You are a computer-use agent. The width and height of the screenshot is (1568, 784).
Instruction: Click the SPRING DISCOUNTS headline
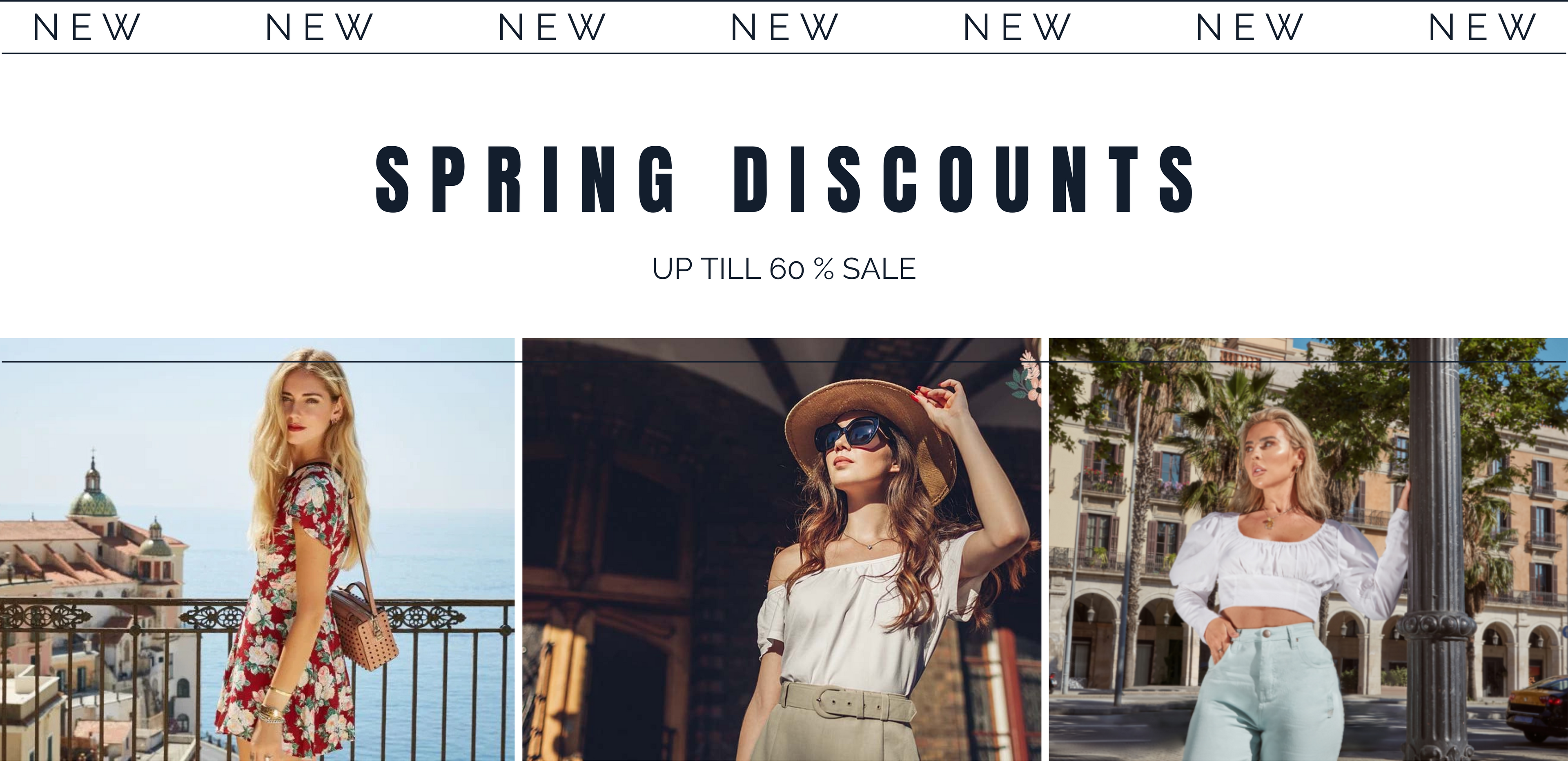click(x=784, y=180)
